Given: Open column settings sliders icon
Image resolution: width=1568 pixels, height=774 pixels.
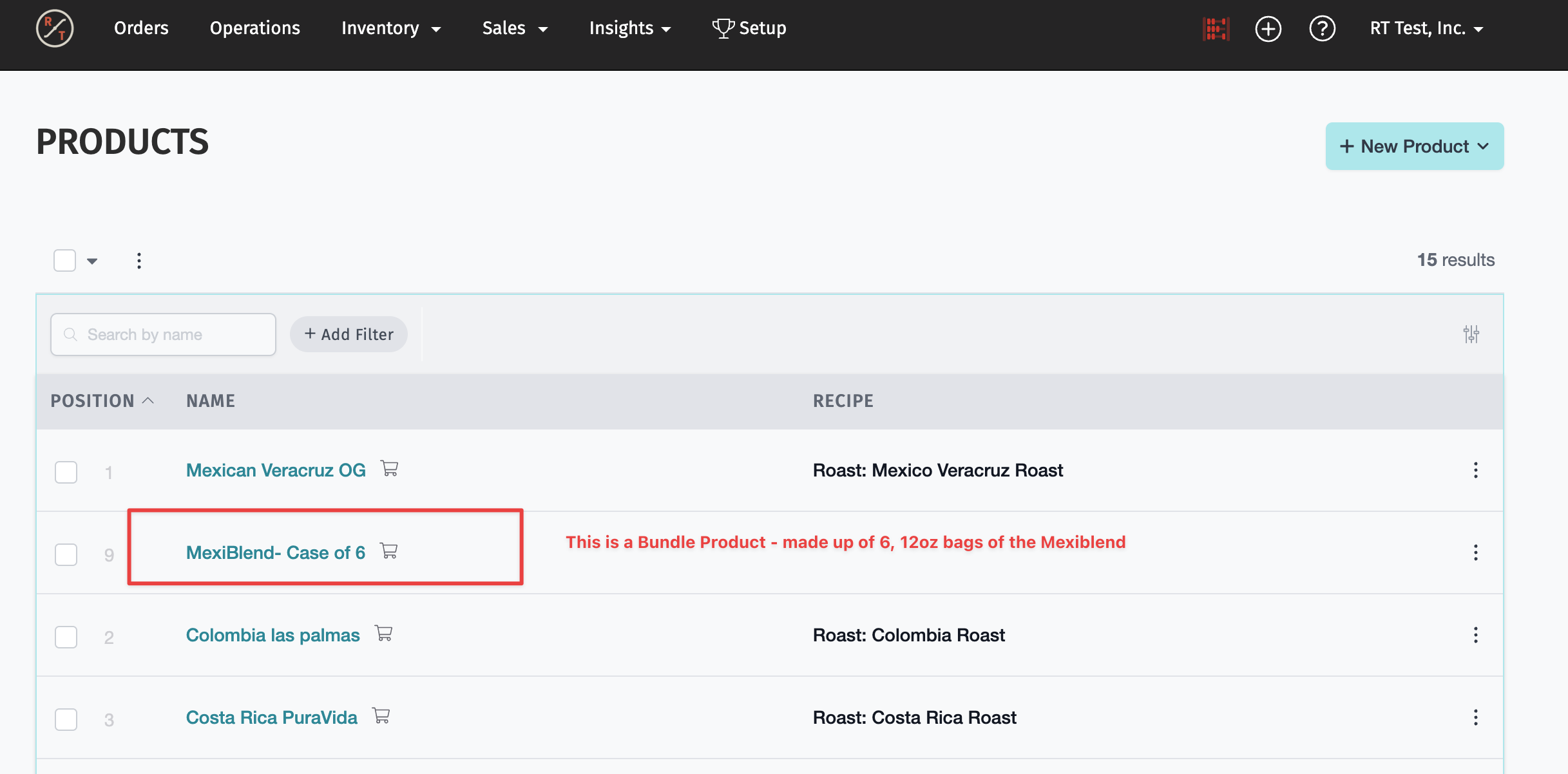Looking at the screenshot, I should coord(1471,334).
